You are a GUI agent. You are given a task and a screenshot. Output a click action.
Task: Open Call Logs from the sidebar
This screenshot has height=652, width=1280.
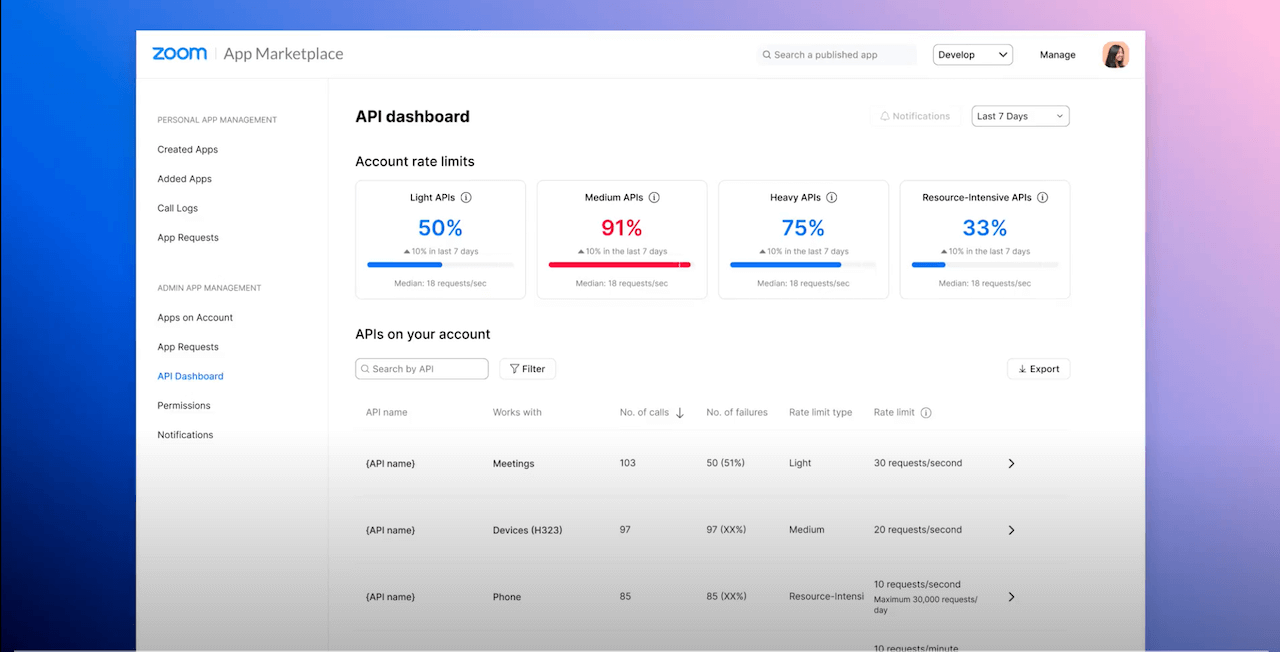177,208
